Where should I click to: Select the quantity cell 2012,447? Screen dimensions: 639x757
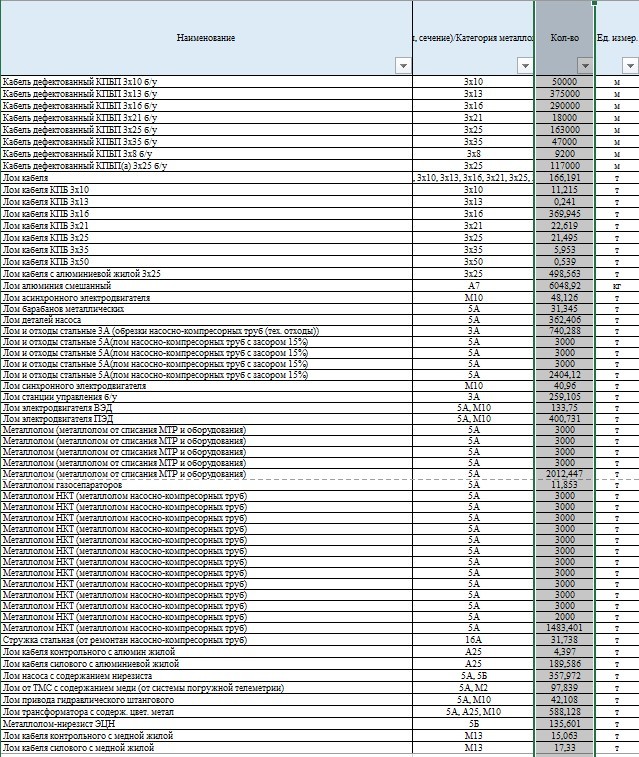[564, 473]
